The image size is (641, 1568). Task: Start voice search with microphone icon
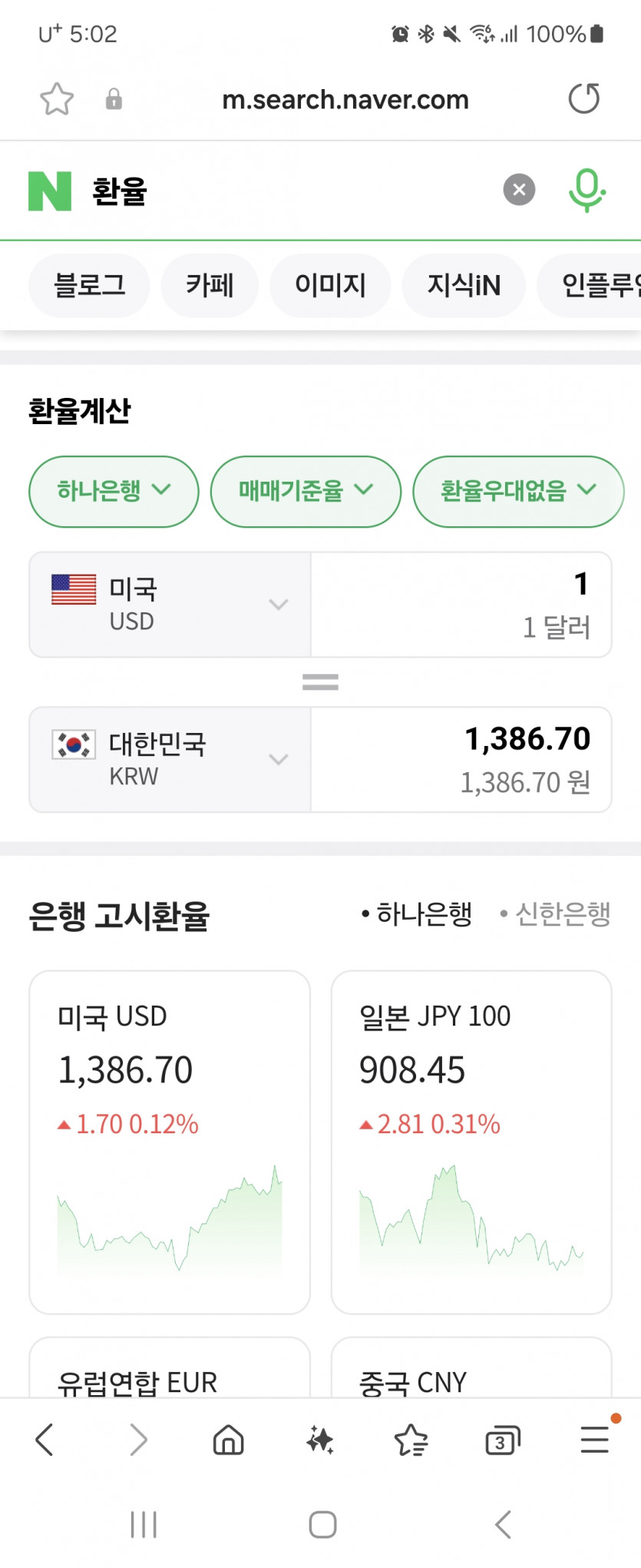click(587, 190)
